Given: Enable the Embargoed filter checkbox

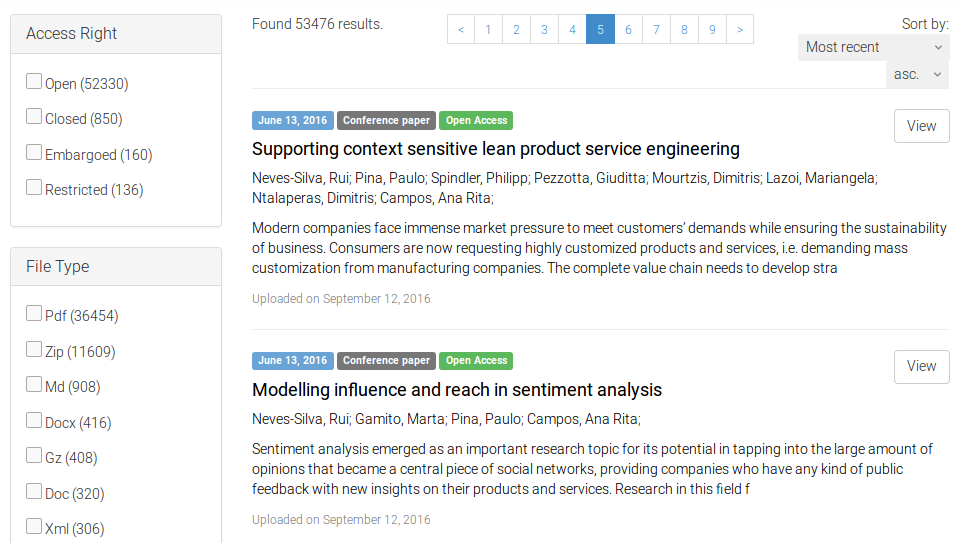Looking at the screenshot, I should (x=34, y=153).
